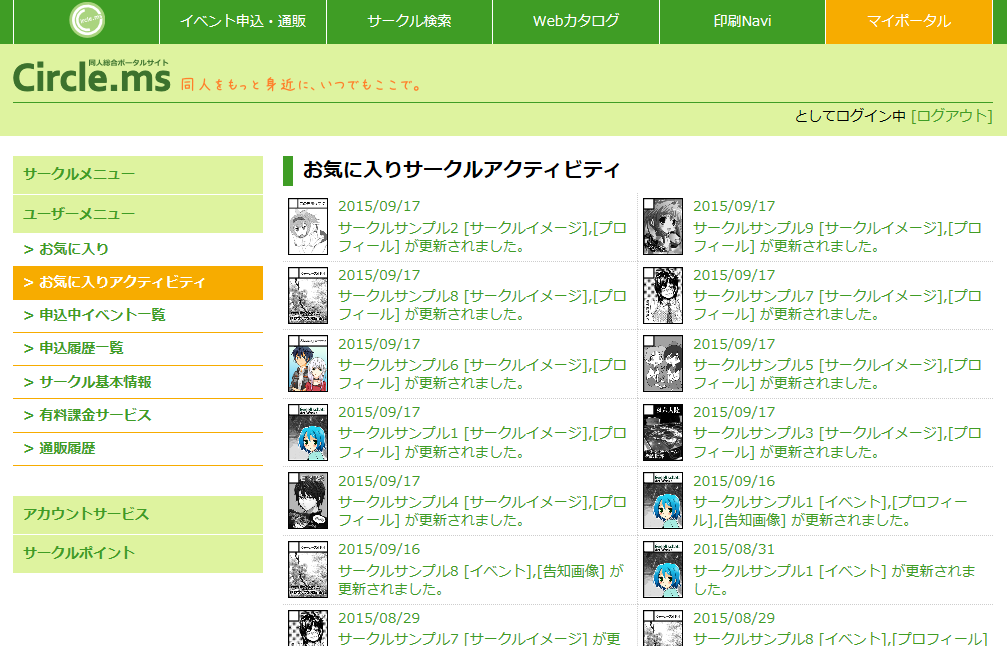The image size is (1007, 646).
Task: Switch to the 印刷Navi tab
Action: click(x=742, y=21)
